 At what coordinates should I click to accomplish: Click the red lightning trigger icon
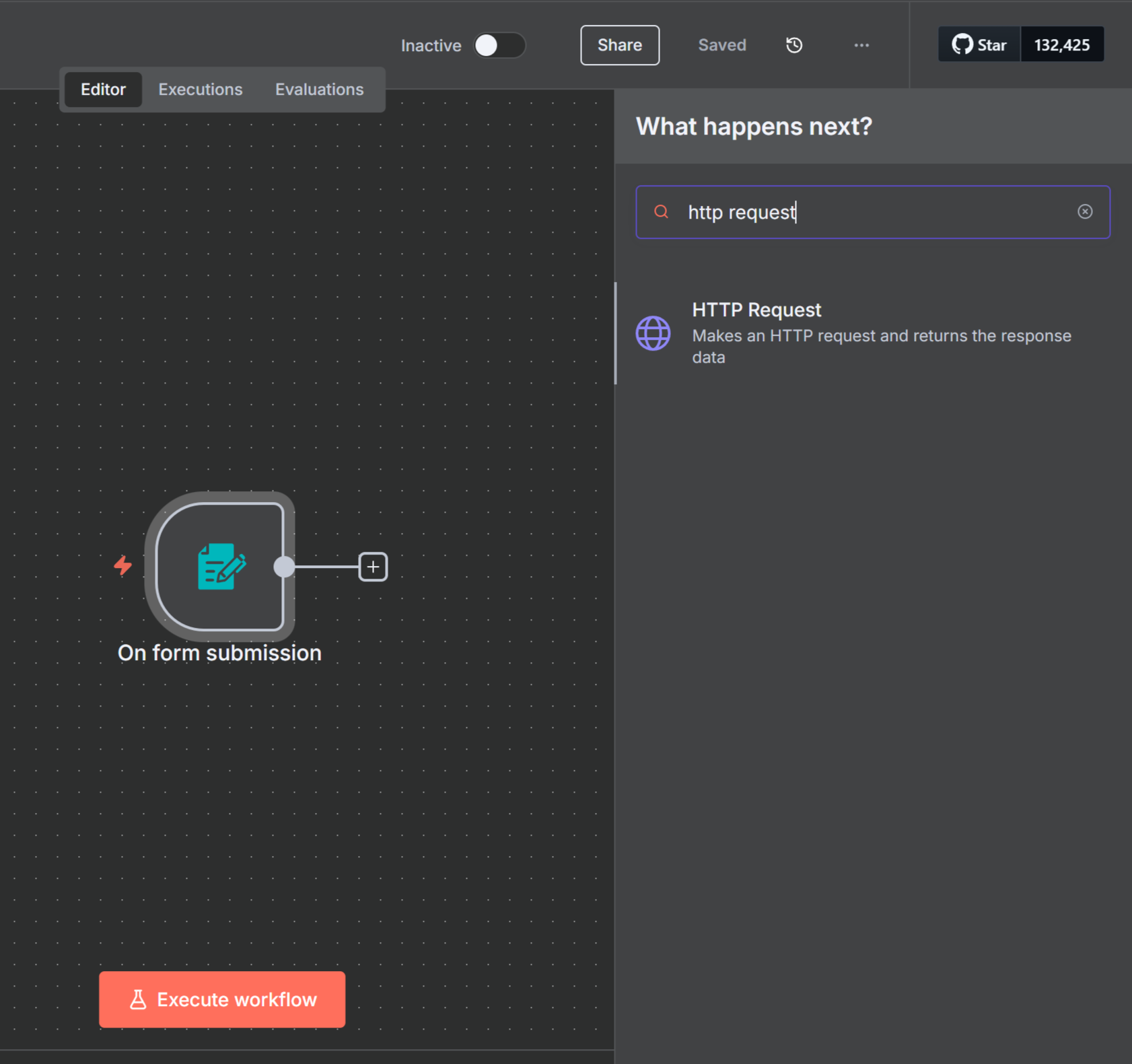[x=122, y=565]
